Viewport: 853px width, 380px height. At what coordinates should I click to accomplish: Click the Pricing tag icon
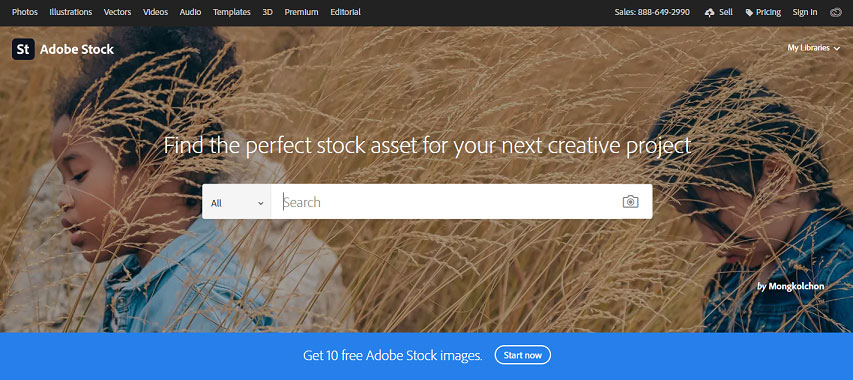click(x=749, y=13)
